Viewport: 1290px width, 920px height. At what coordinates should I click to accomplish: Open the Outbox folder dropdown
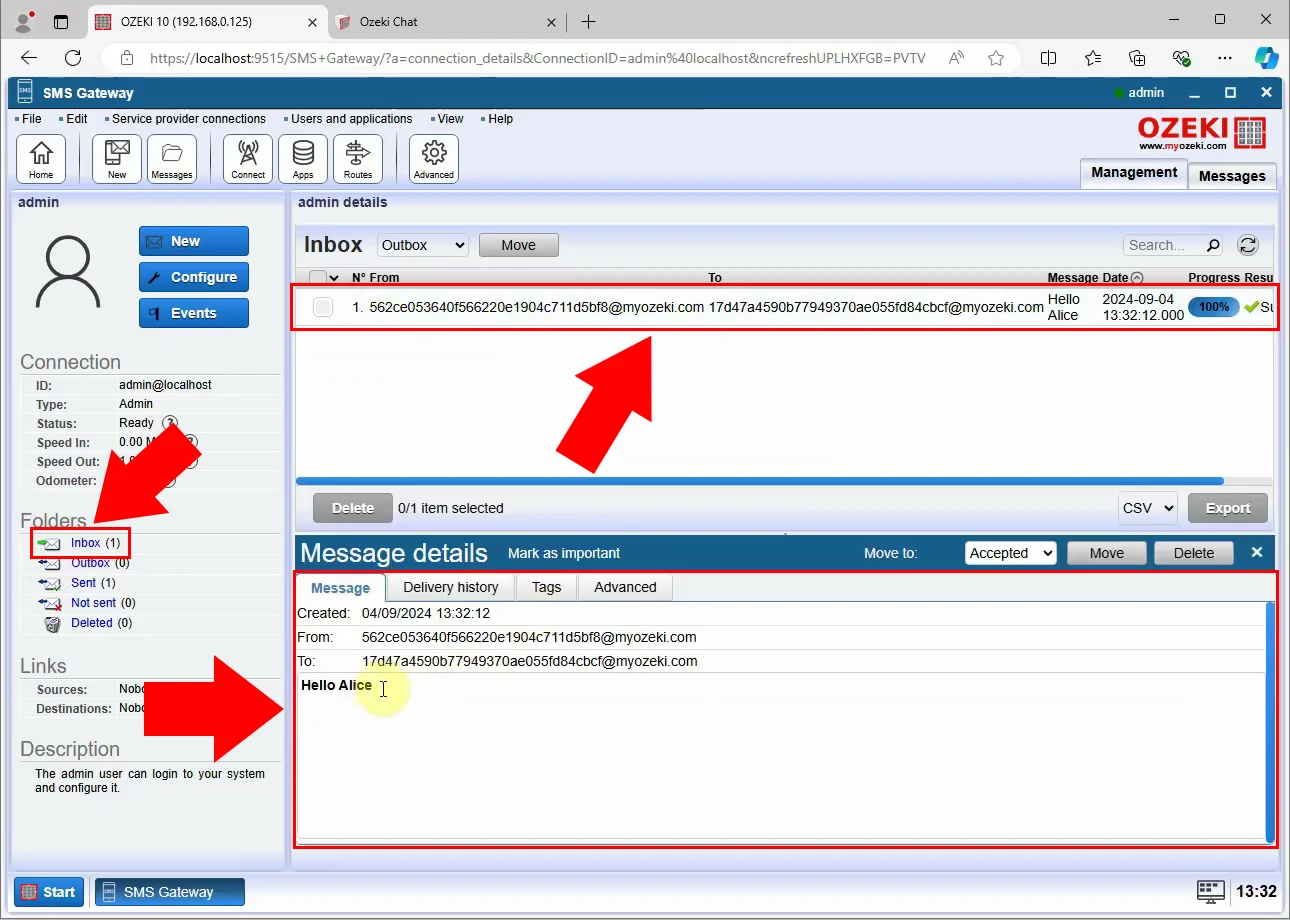tap(423, 245)
